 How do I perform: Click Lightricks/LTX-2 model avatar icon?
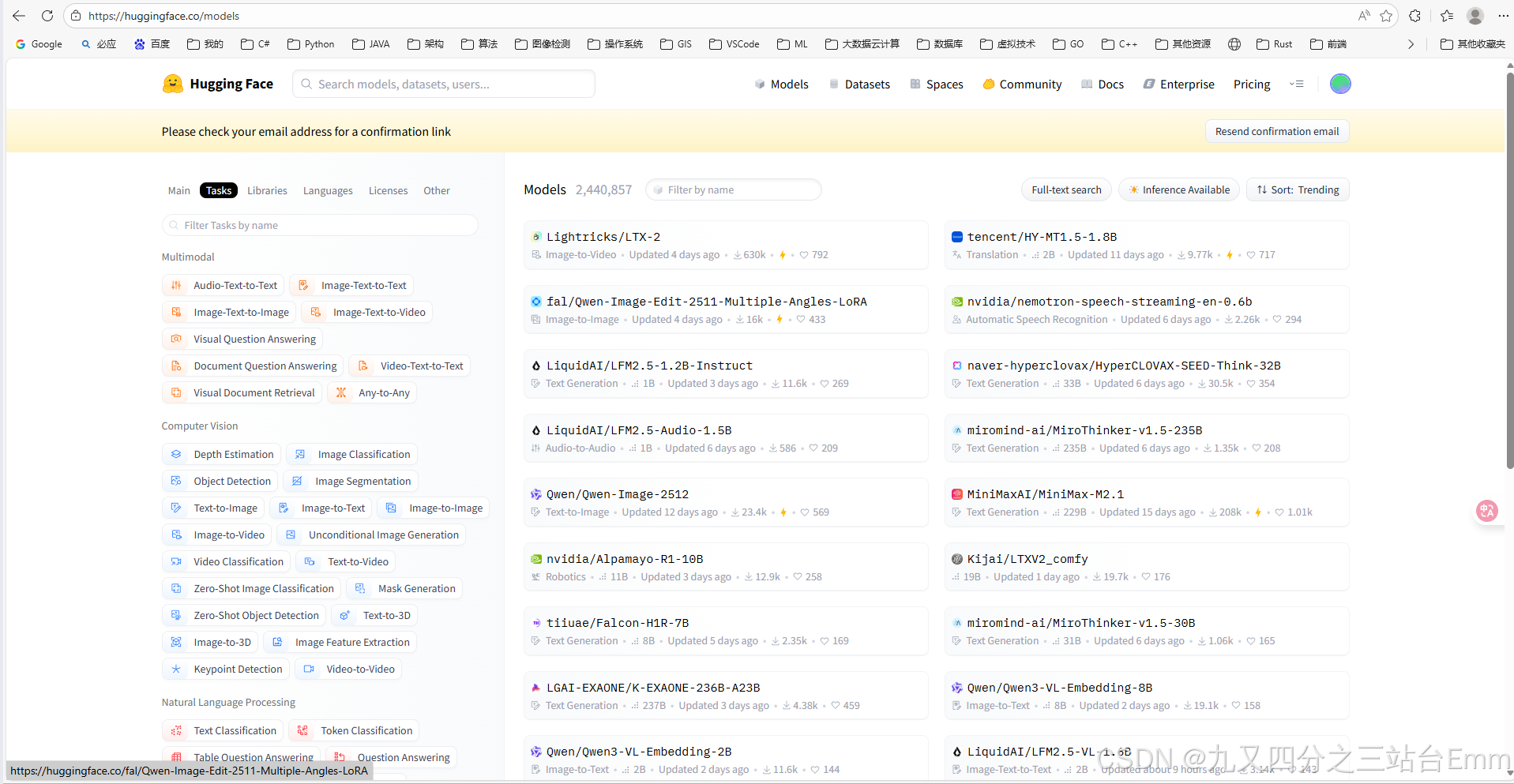click(x=536, y=237)
